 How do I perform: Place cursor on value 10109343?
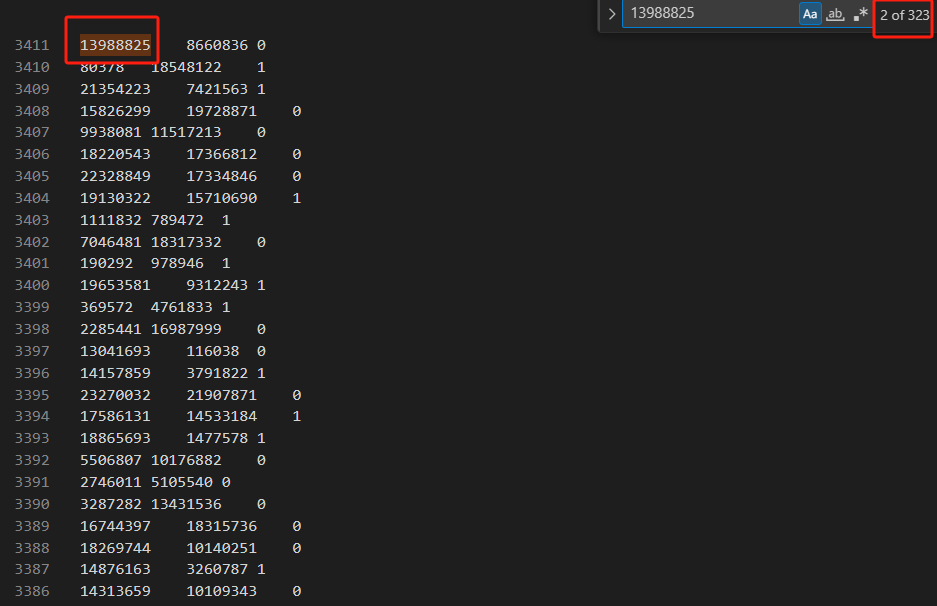pyautogui.click(x=221, y=592)
